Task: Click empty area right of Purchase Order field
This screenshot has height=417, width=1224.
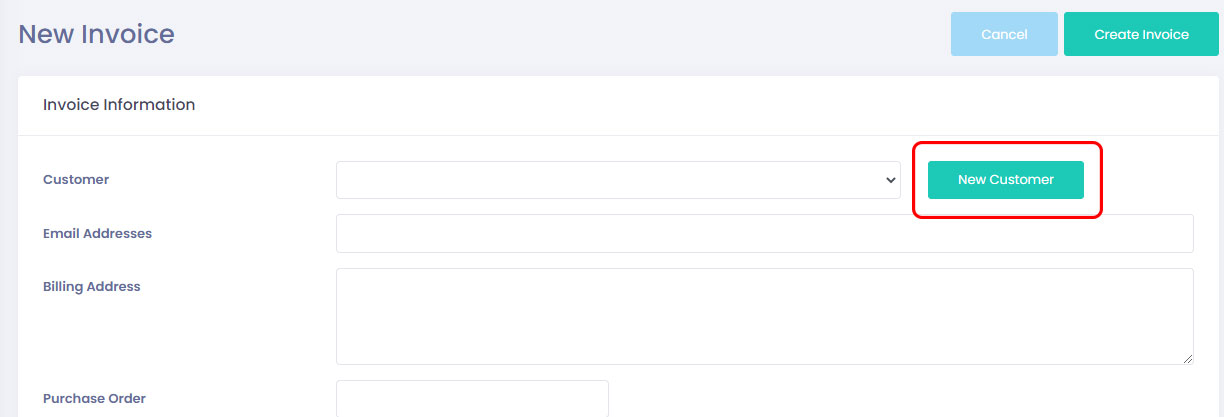Action: [900, 398]
